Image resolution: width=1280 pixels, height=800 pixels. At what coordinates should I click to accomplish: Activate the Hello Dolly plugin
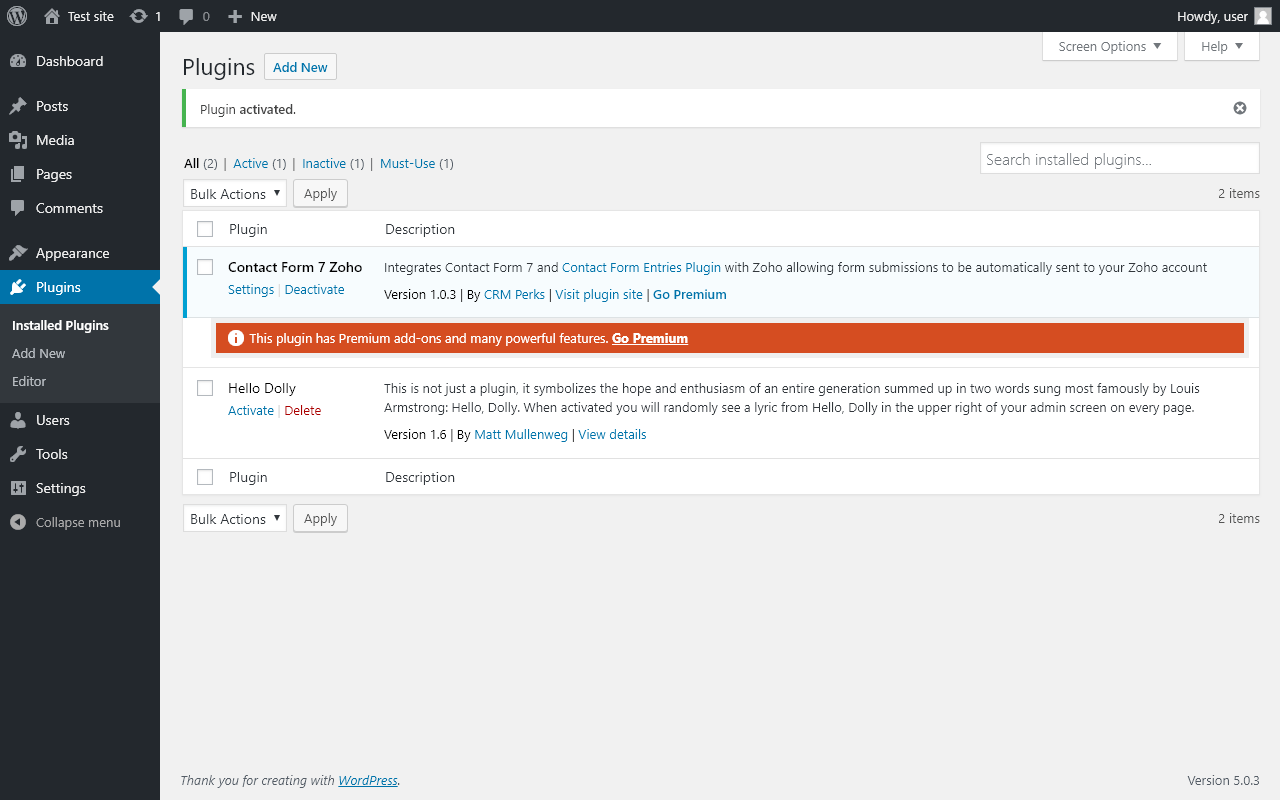(251, 410)
